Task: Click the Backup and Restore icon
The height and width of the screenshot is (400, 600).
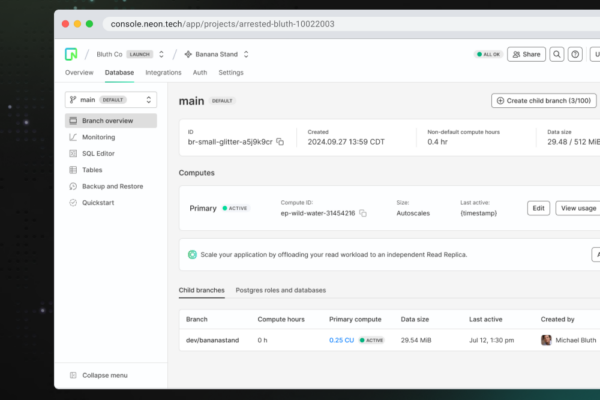Action: [73, 186]
